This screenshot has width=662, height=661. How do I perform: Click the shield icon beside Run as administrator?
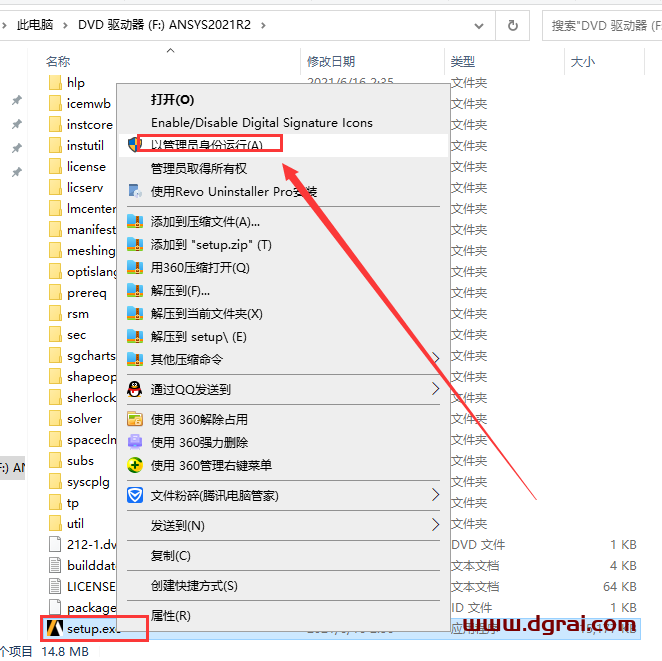(134, 145)
